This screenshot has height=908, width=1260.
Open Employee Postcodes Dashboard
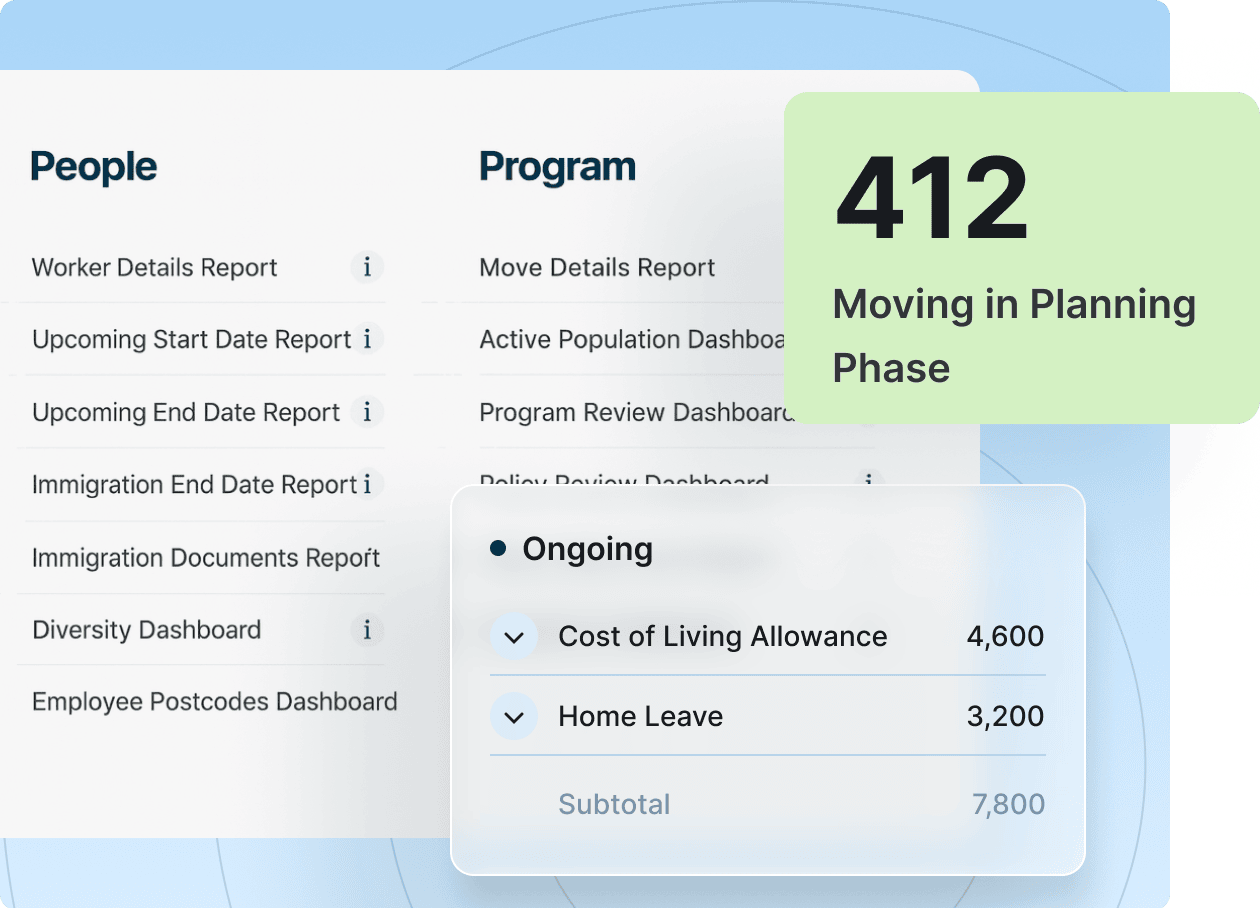click(214, 702)
